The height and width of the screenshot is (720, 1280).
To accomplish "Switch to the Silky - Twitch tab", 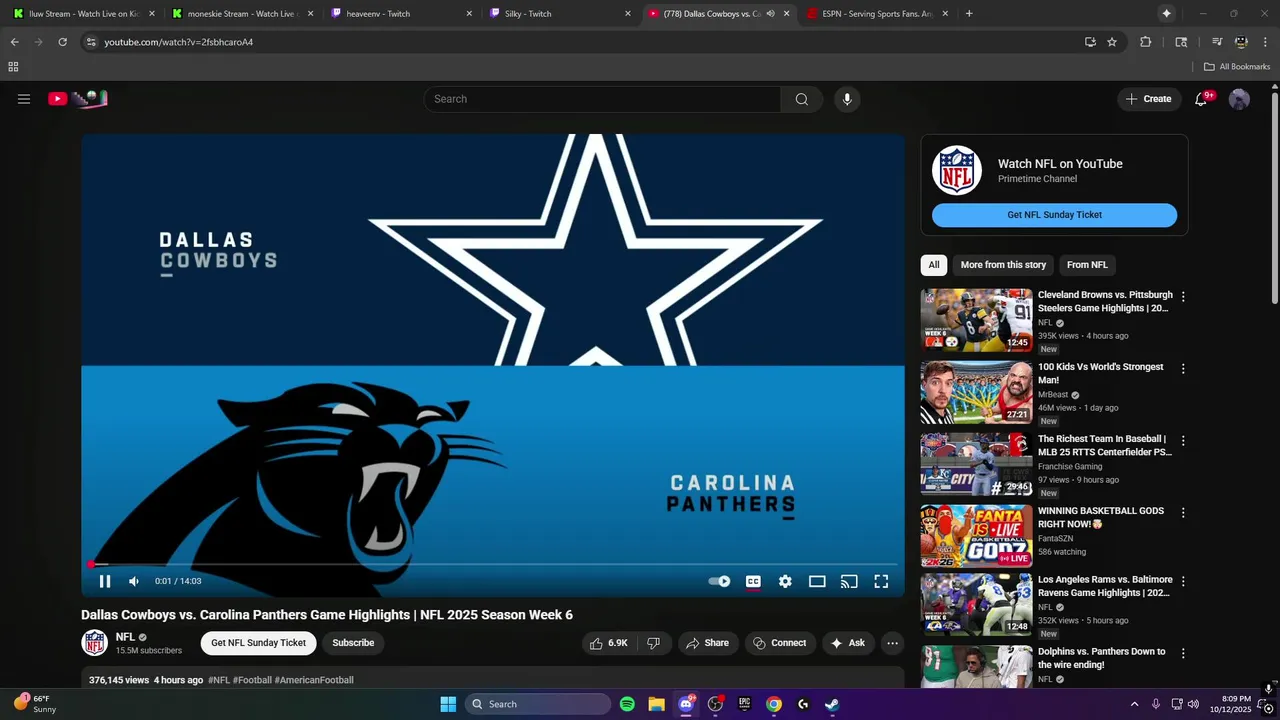I will click(x=560, y=14).
